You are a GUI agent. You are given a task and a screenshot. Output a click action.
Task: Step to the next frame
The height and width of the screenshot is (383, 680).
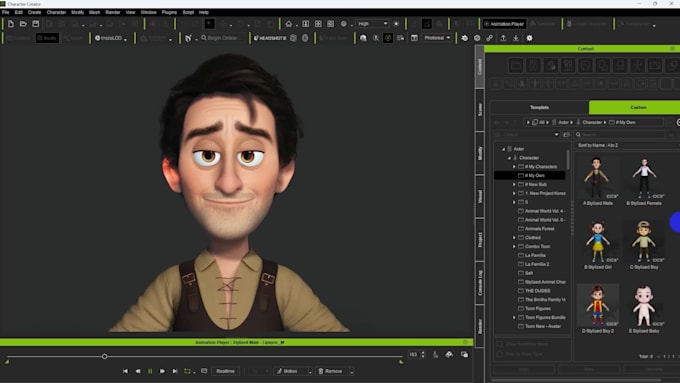coord(162,371)
